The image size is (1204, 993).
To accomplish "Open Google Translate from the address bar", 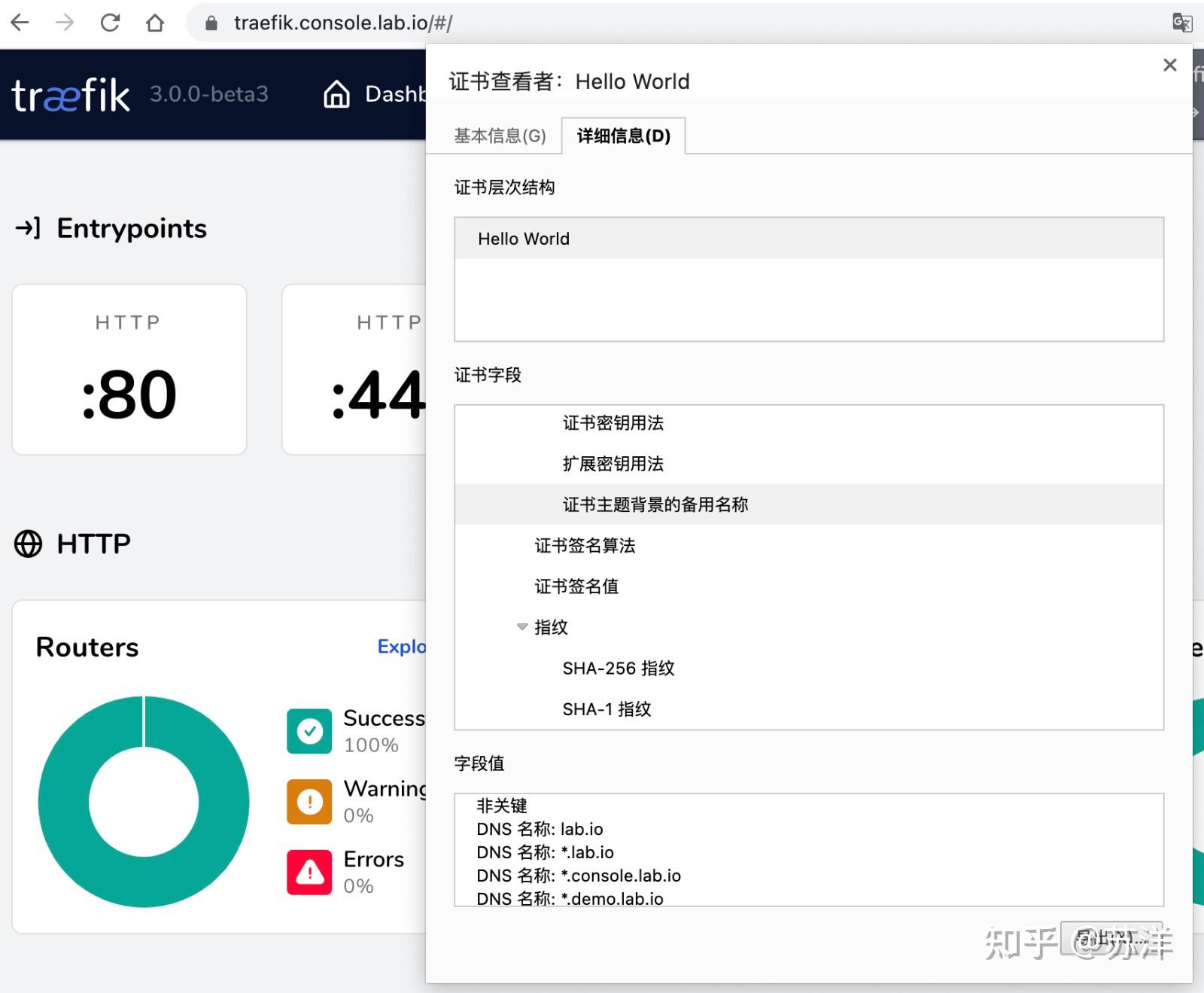I will click(1181, 23).
